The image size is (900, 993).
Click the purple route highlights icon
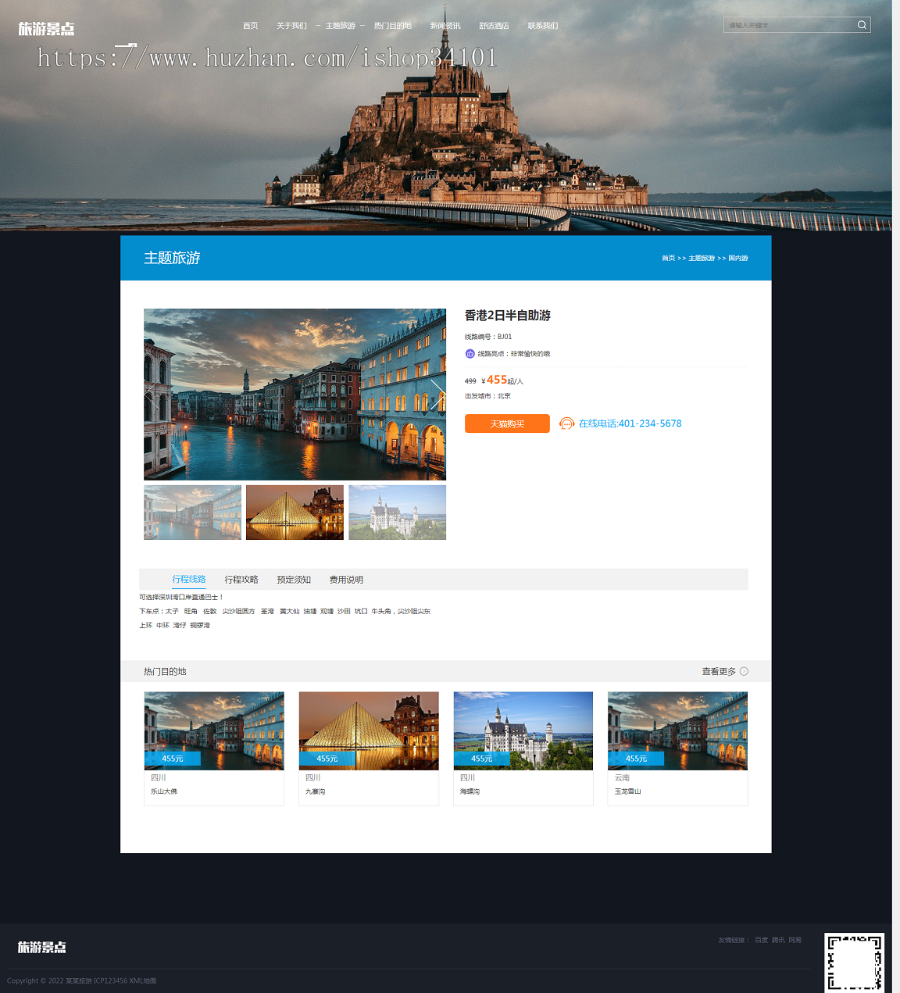coord(470,353)
